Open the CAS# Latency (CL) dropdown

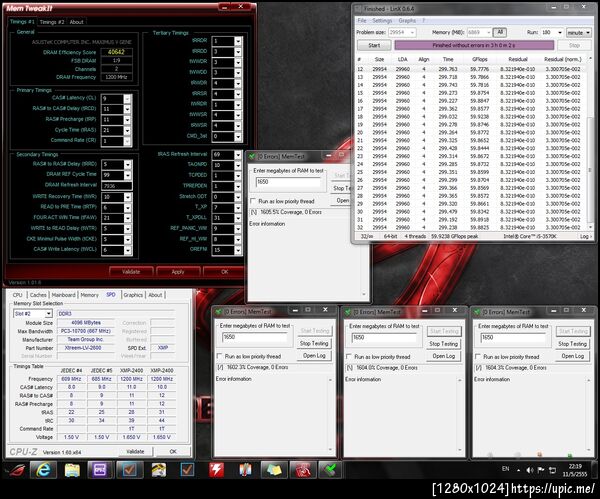point(127,99)
